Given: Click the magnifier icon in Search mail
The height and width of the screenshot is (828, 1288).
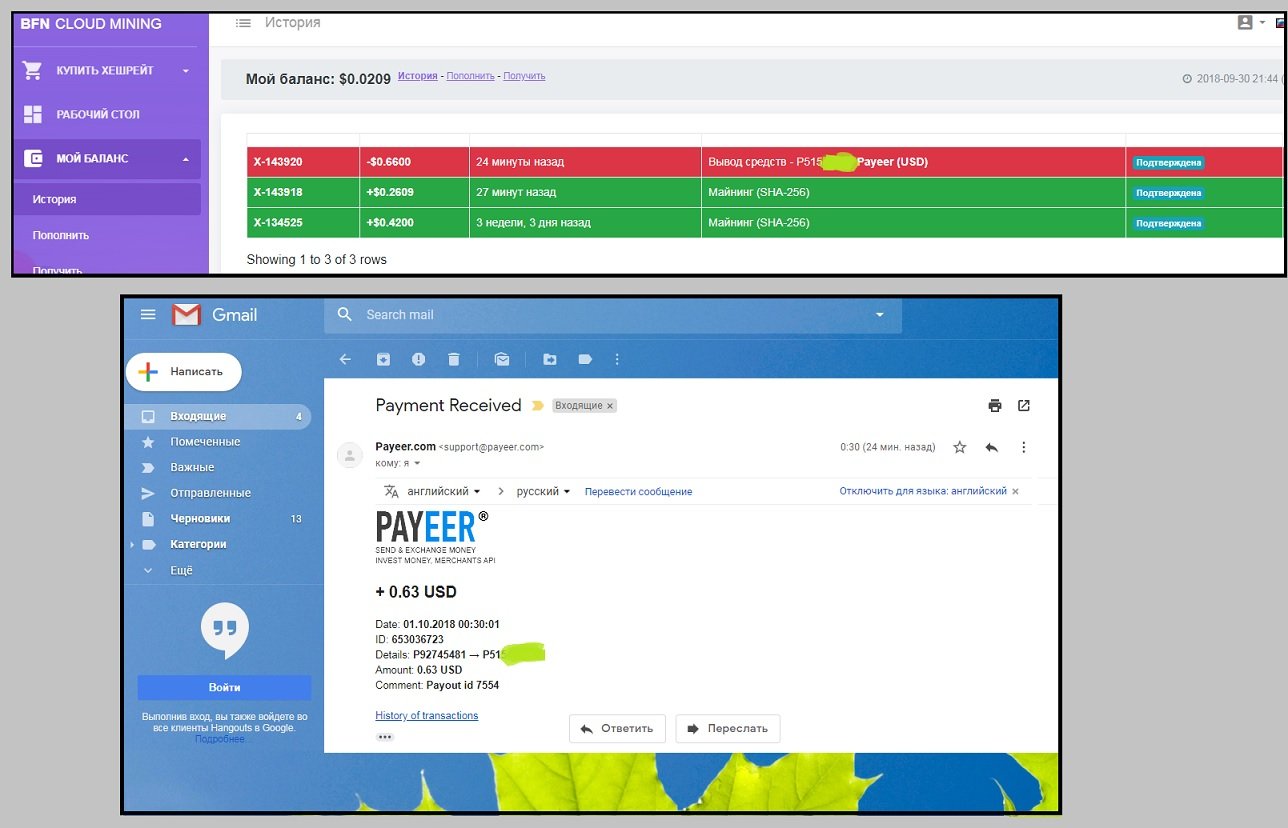Looking at the screenshot, I should (345, 314).
